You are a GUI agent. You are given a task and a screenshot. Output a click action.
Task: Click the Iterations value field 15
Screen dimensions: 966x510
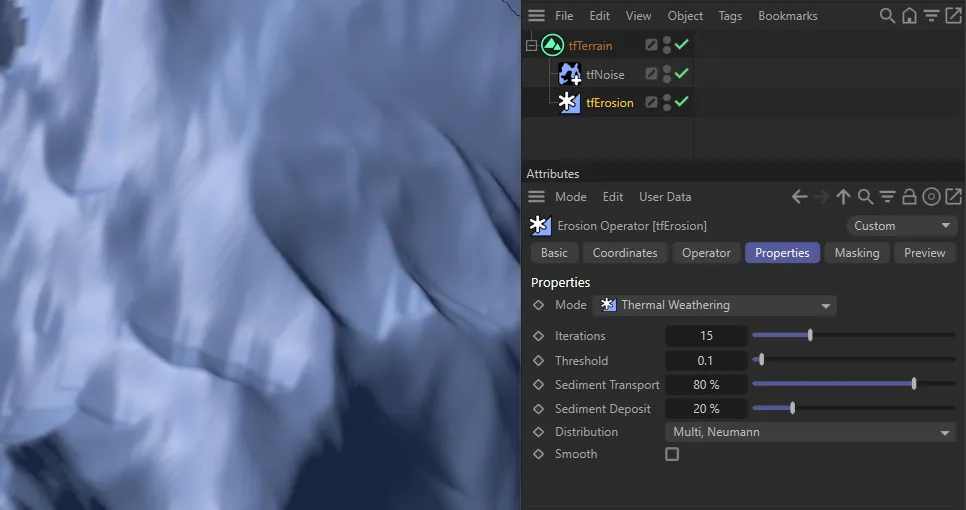pyautogui.click(x=706, y=336)
